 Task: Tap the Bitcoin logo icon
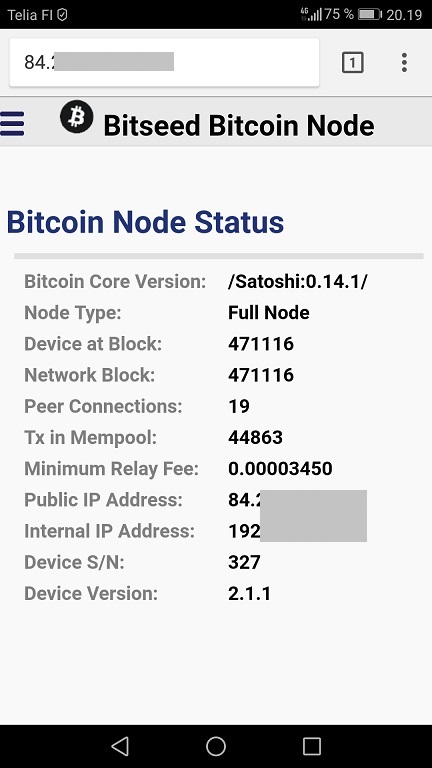pos(77,117)
